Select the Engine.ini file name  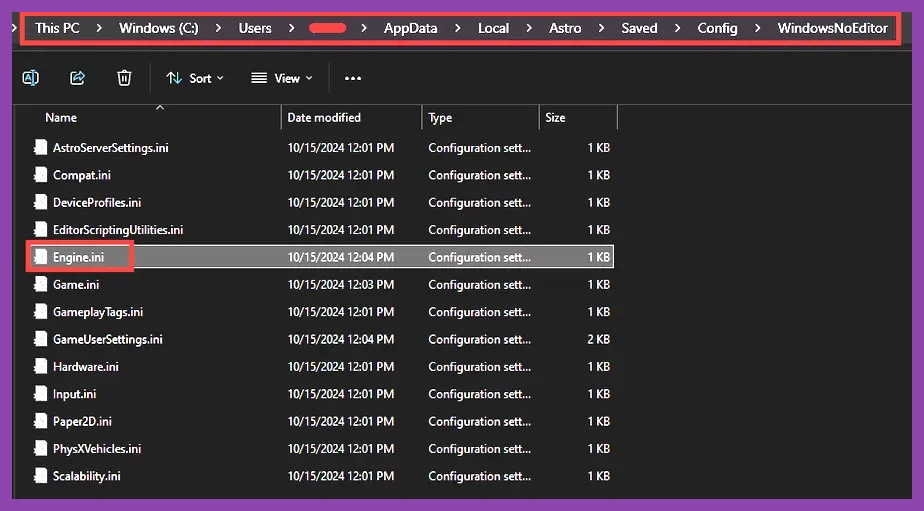(x=78, y=257)
